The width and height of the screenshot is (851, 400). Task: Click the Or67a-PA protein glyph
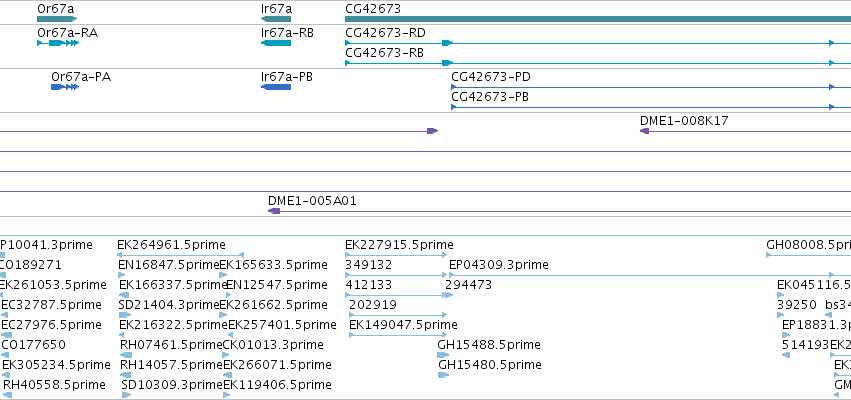pos(65,87)
